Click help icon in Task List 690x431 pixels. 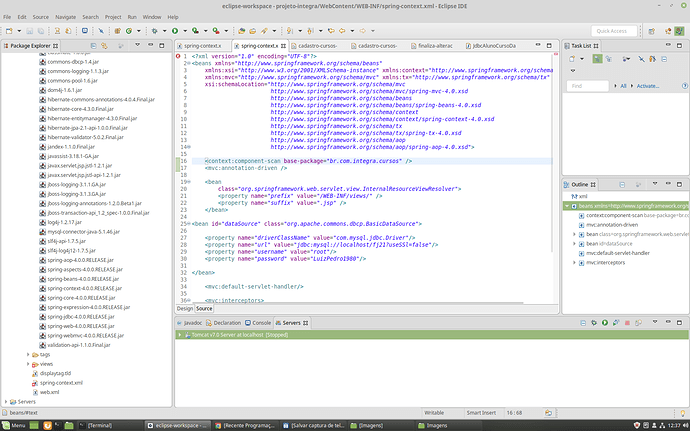pos(684,86)
